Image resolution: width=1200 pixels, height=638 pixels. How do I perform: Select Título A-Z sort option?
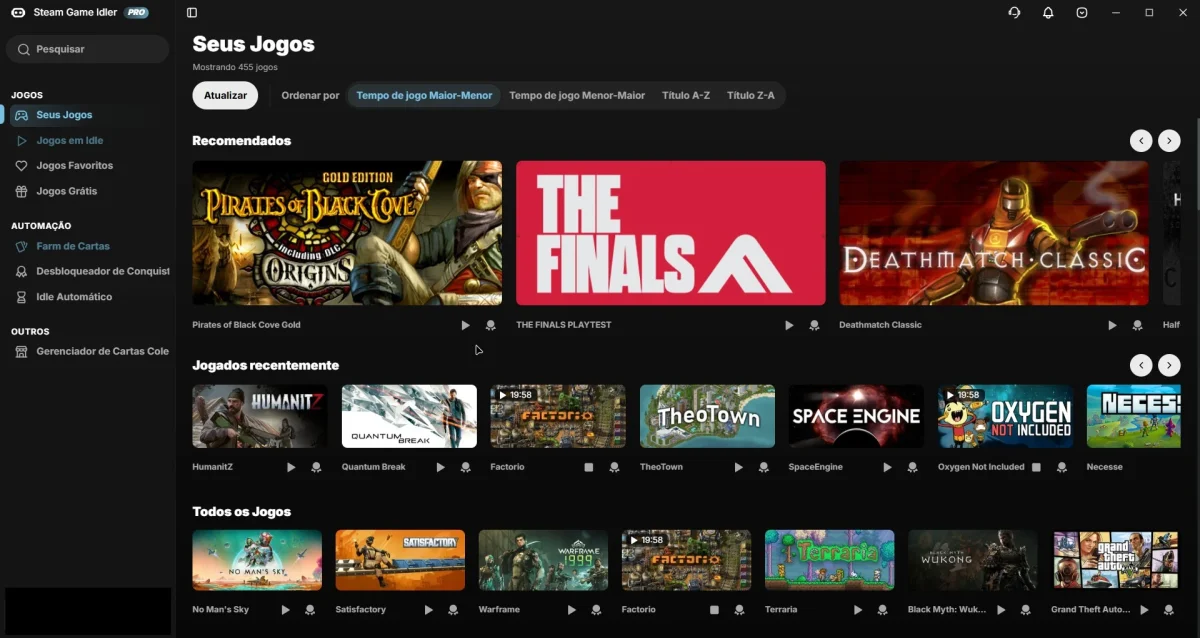686,96
